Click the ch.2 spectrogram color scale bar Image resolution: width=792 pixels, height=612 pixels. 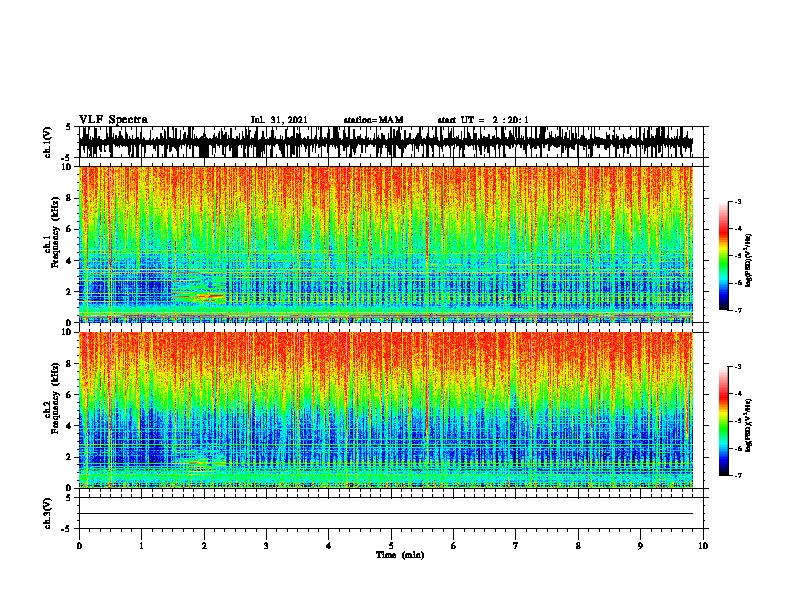coord(723,421)
